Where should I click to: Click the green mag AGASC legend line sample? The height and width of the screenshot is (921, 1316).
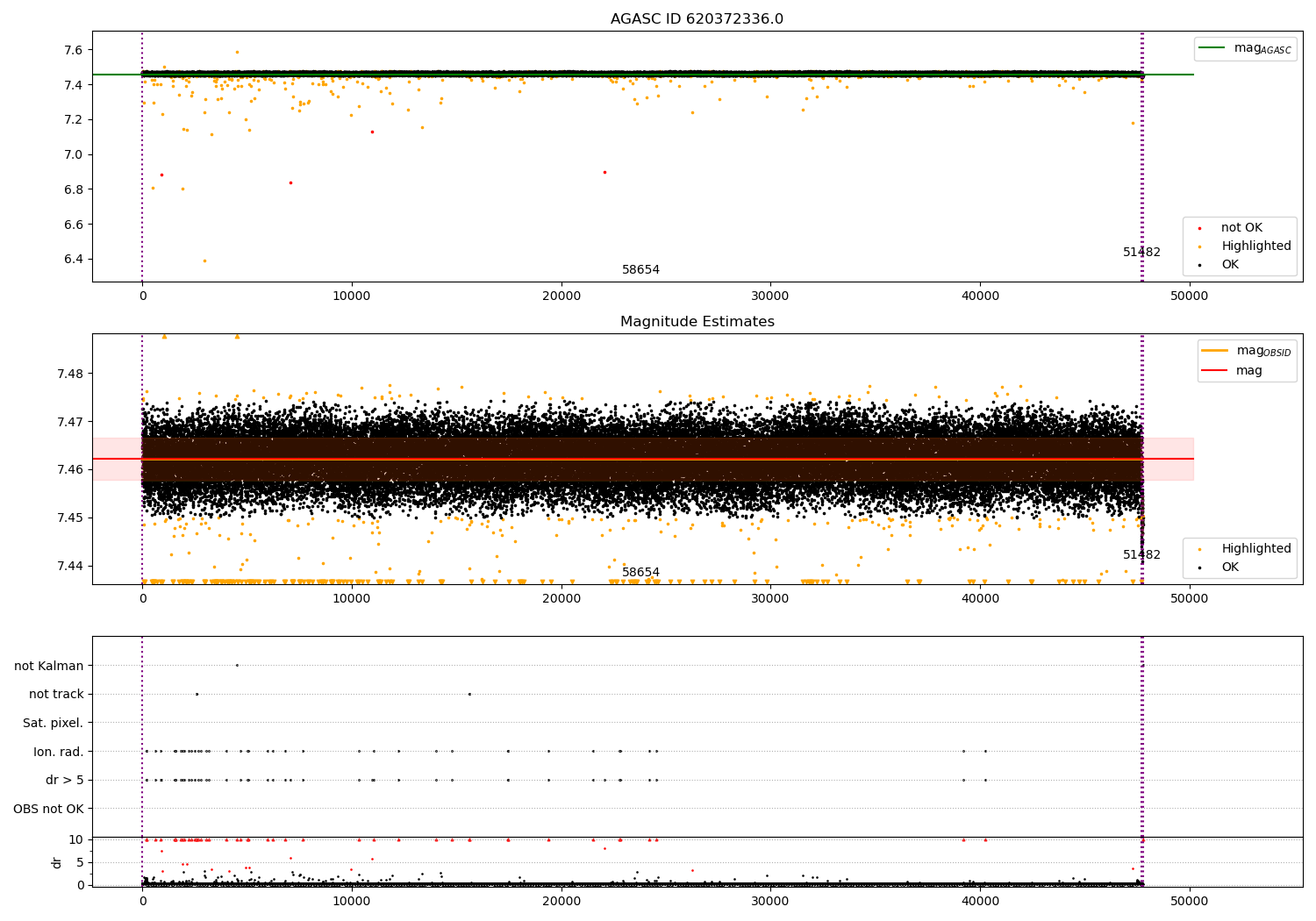click(x=1212, y=47)
